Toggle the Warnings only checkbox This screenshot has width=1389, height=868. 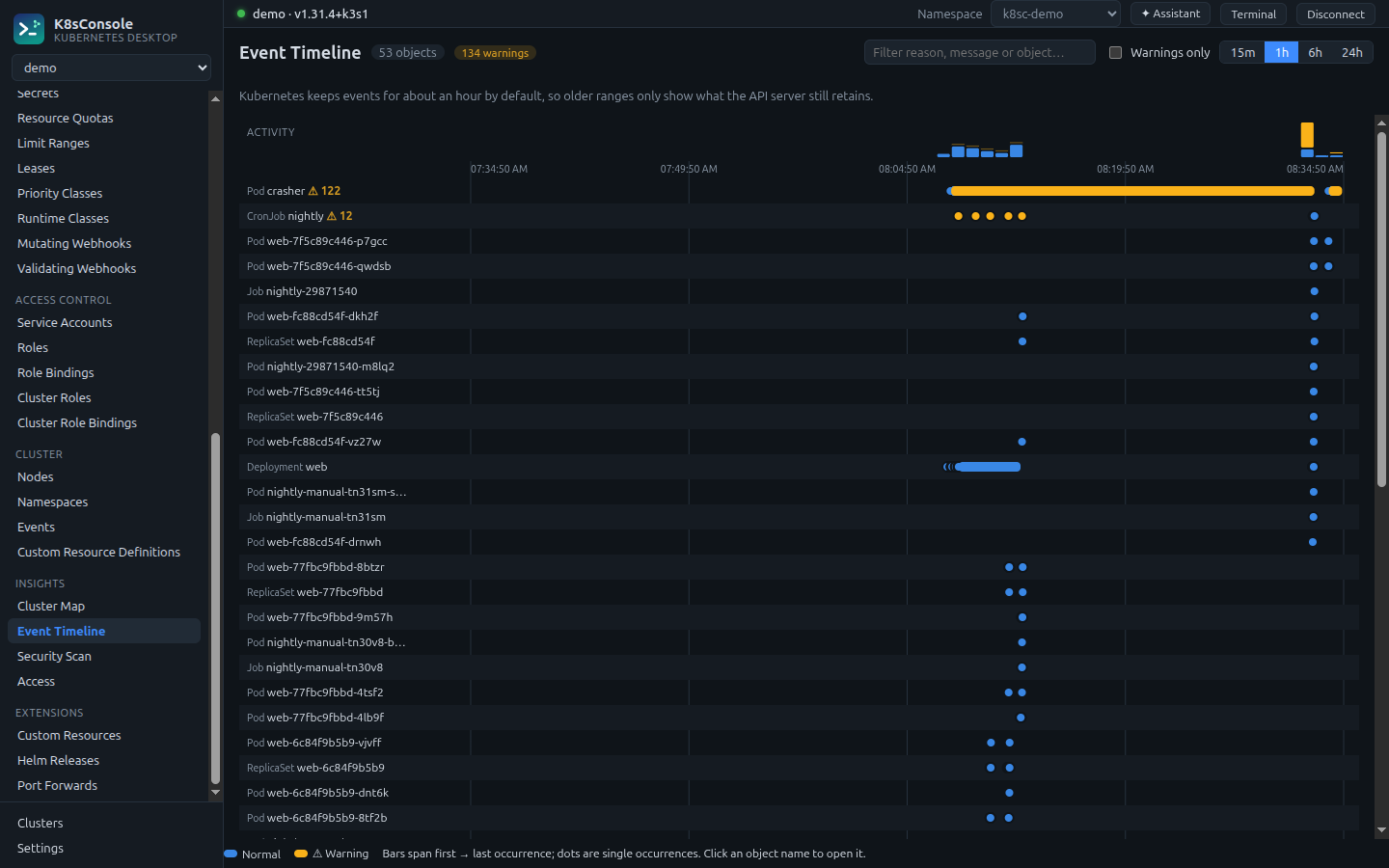[x=1115, y=53]
